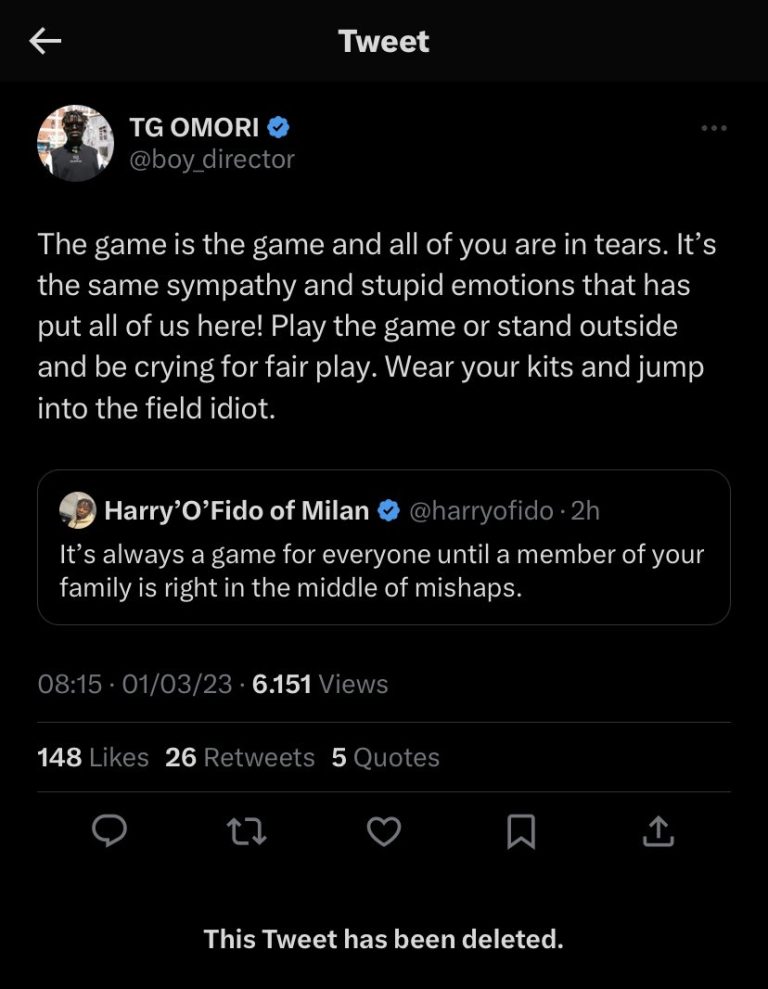Tap the TG OMORI display name

pyautogui.click(x=194, y=127)
